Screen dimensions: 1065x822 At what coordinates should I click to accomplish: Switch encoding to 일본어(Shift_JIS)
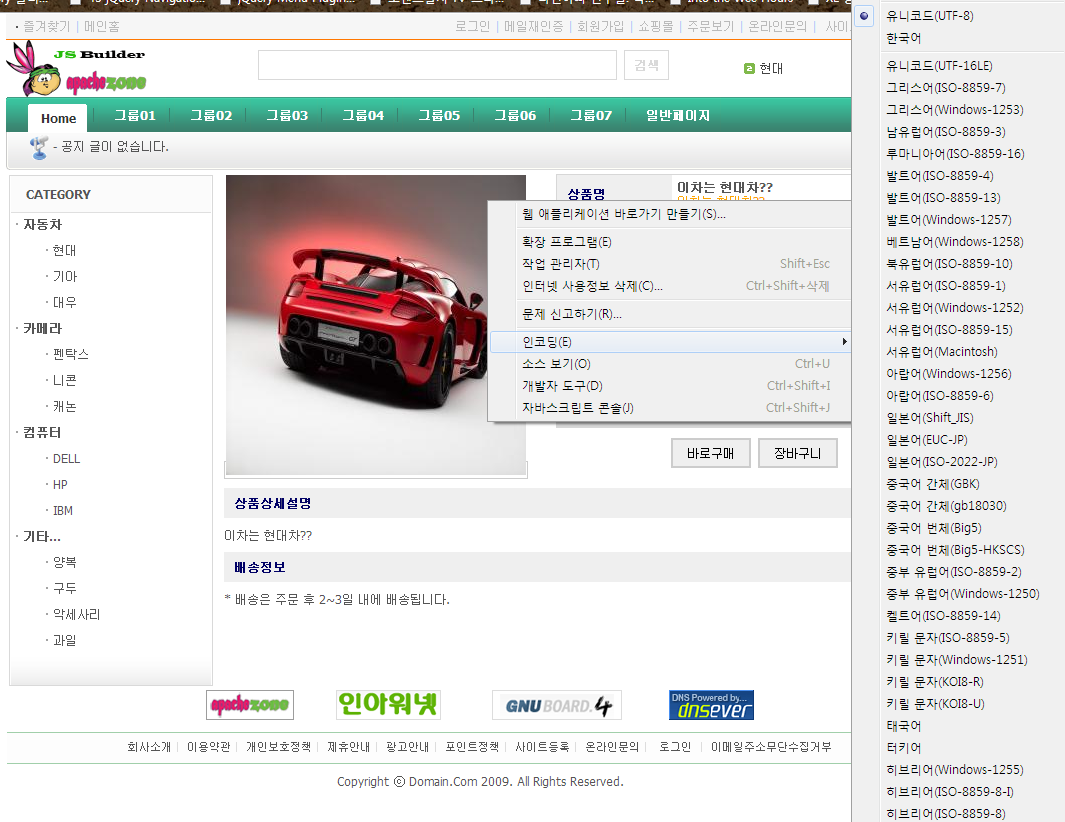point(929,418)
